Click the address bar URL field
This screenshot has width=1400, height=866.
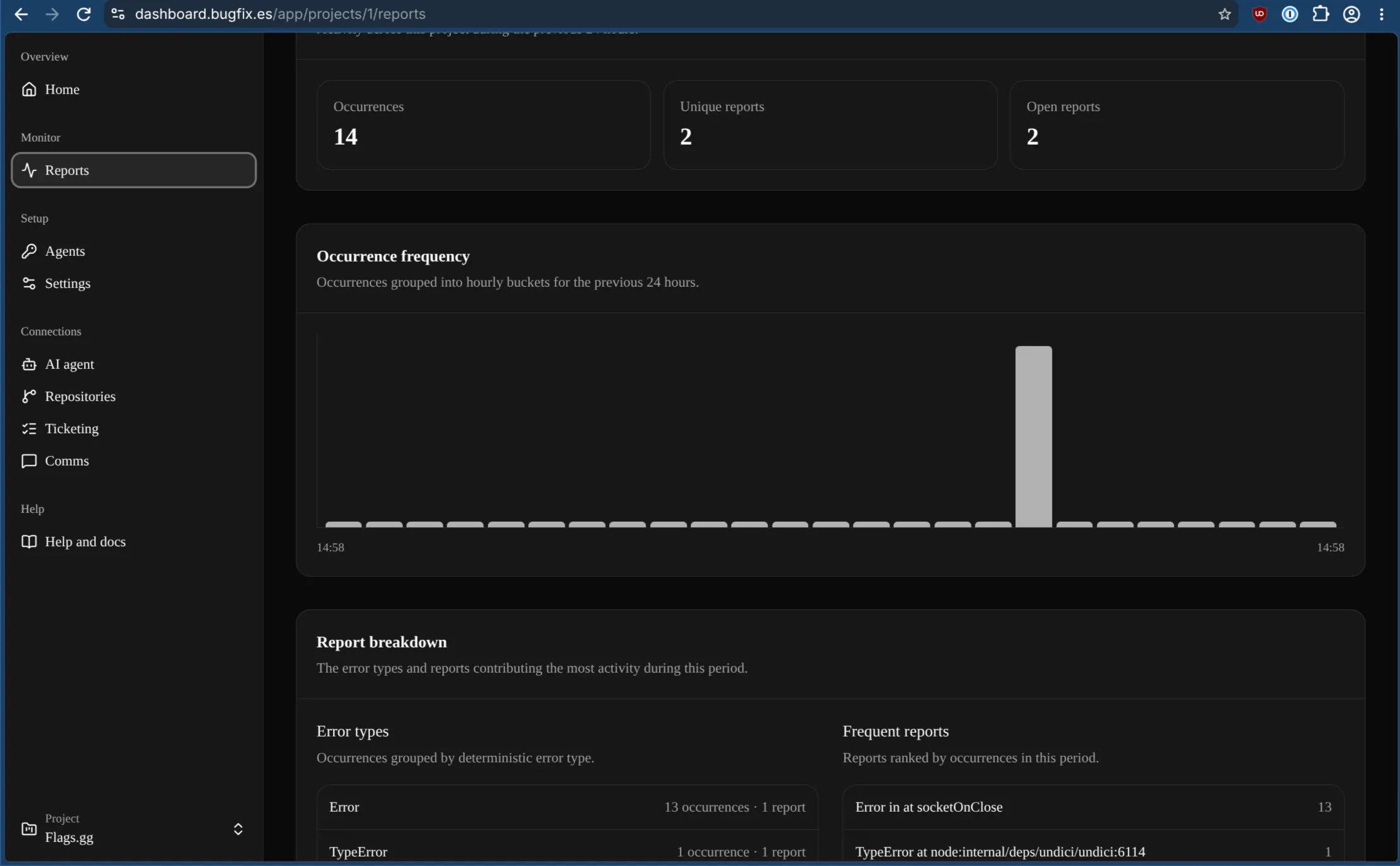[670, 14]
